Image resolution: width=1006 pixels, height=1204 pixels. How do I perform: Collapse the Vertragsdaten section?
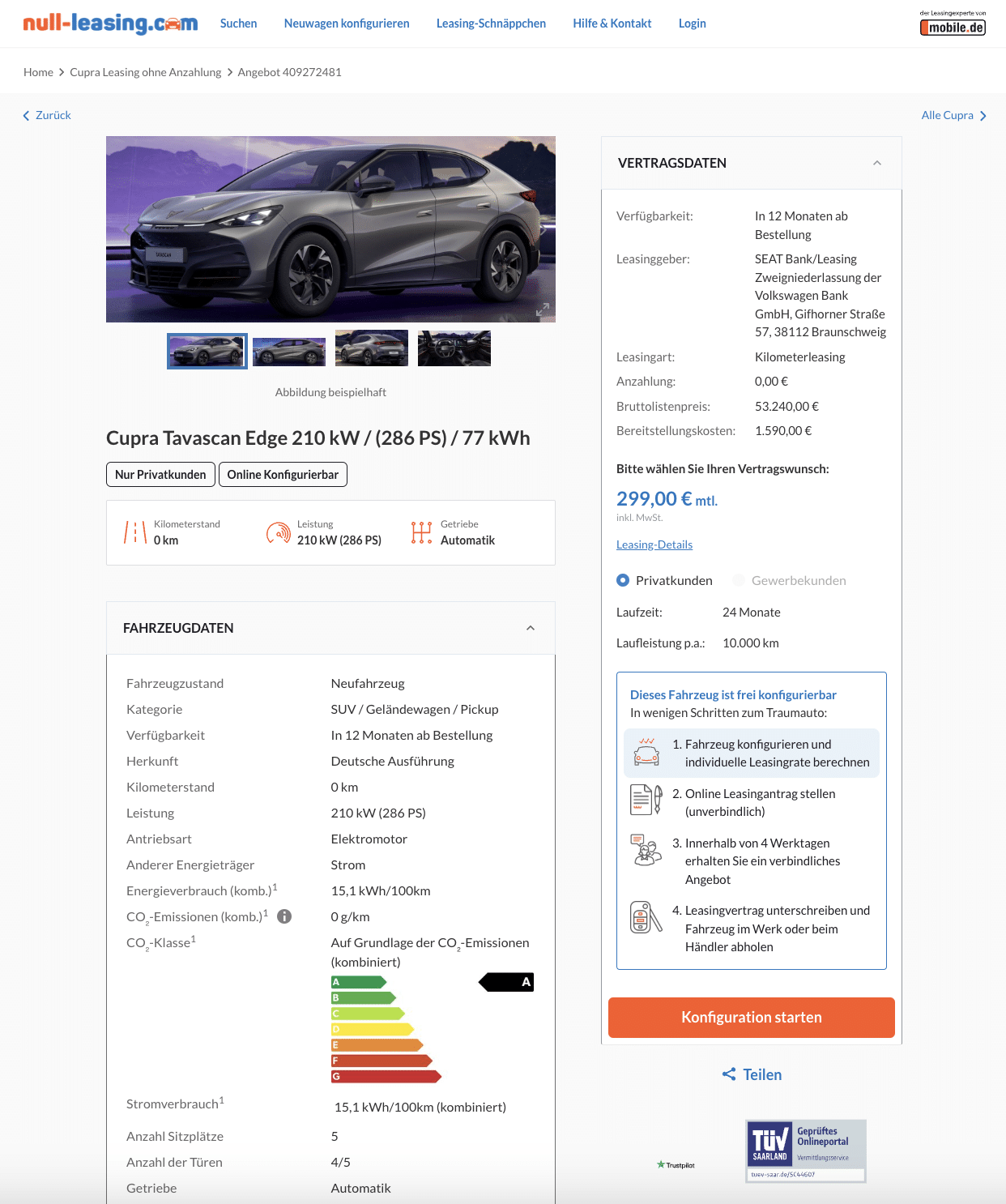pyautogui.click(x=877, y=163)
